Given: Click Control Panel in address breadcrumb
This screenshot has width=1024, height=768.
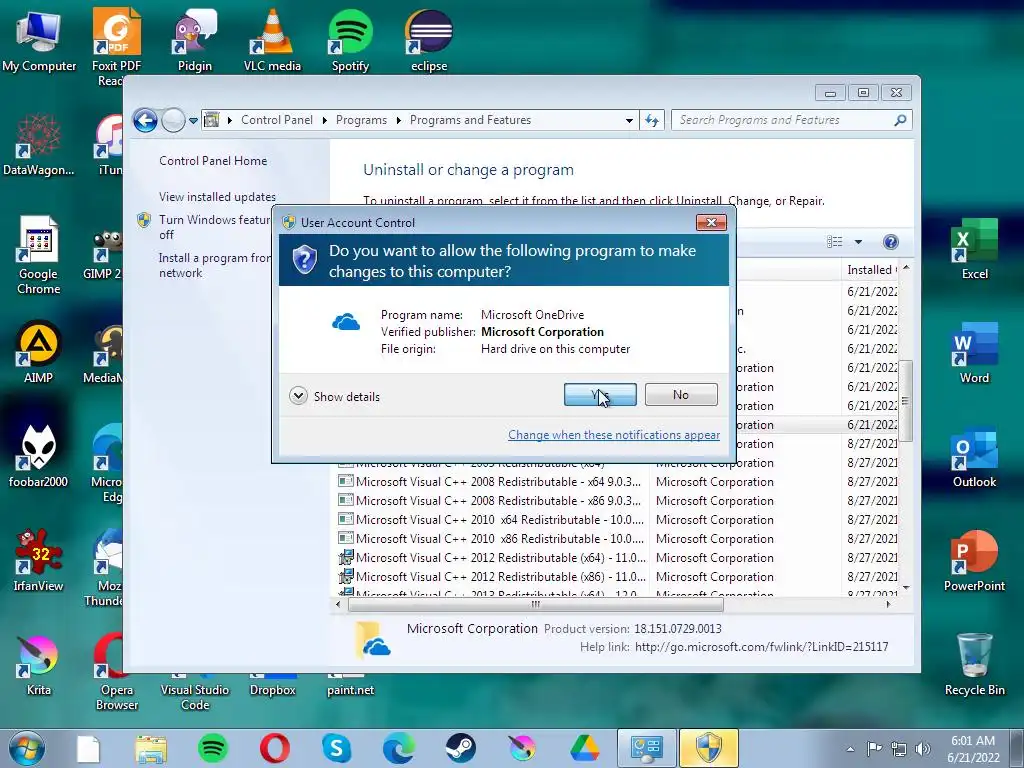Looking at the screenshot, I should tap(277, 120).
